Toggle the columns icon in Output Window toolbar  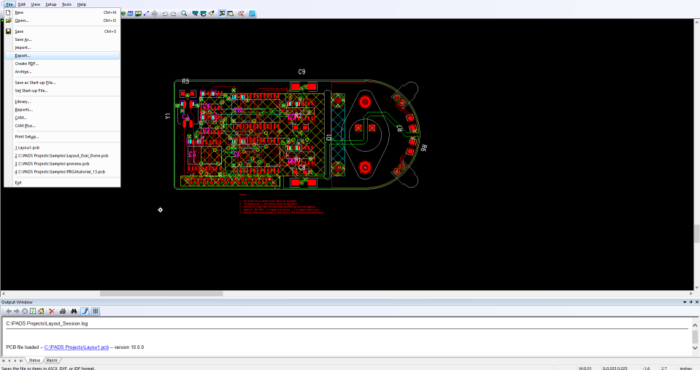96,311
